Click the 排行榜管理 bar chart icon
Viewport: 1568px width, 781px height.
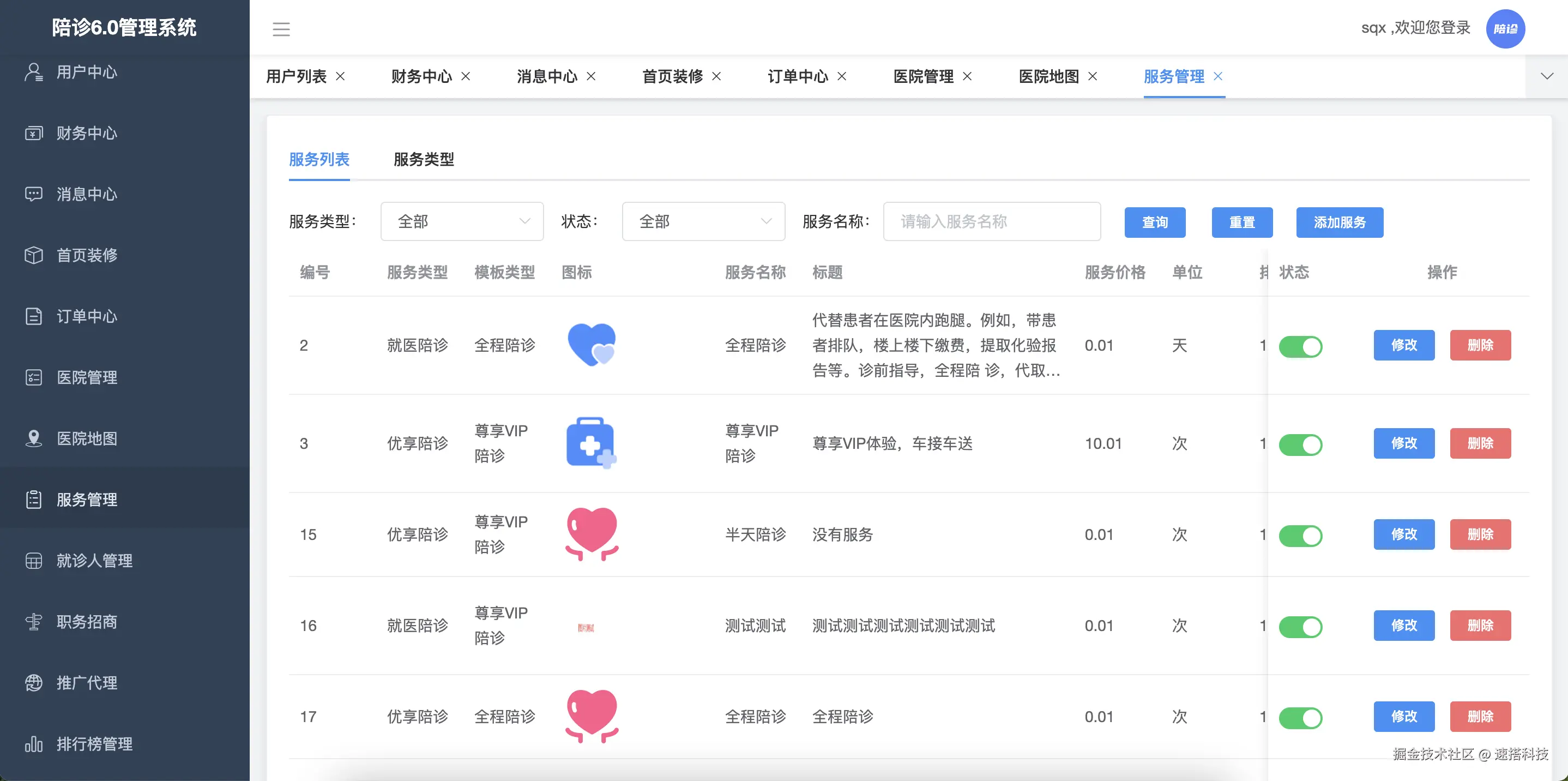click(x=33, y=744)
